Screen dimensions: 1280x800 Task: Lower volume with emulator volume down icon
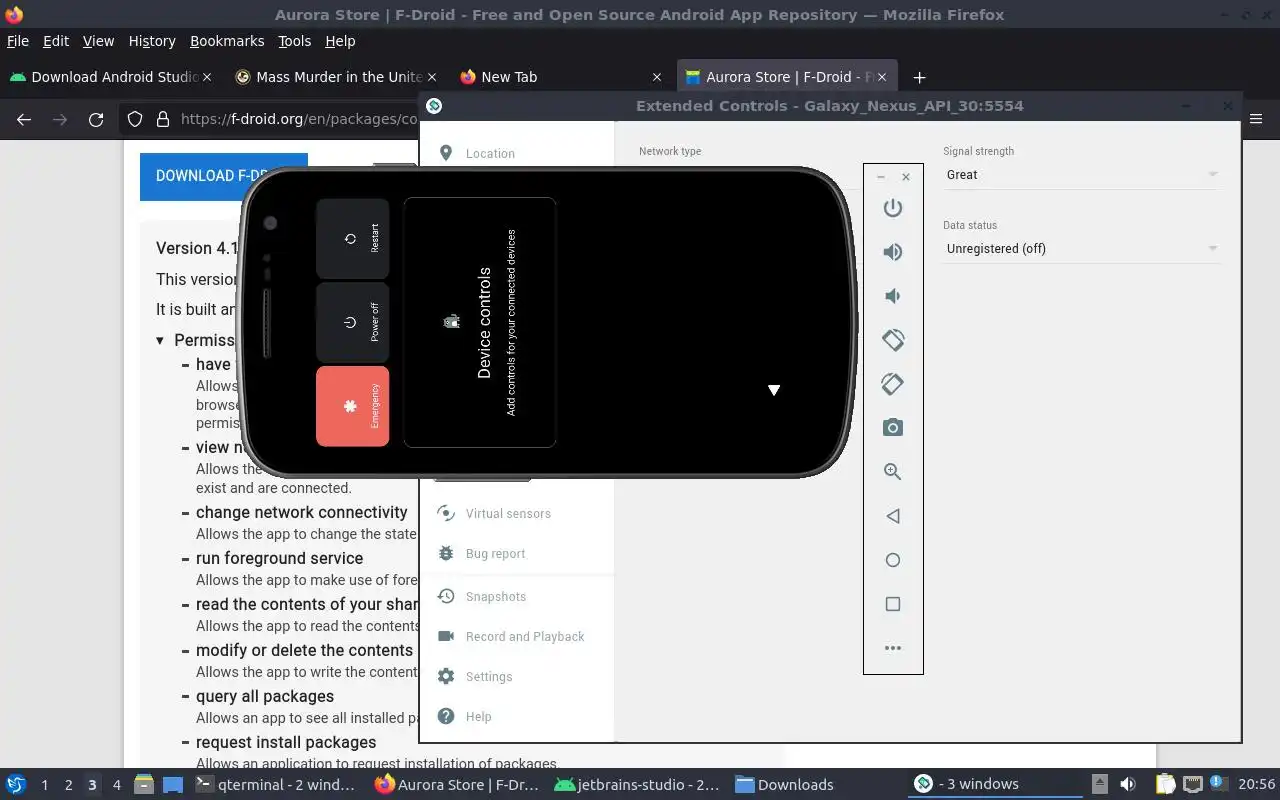[x=893, y=296]
